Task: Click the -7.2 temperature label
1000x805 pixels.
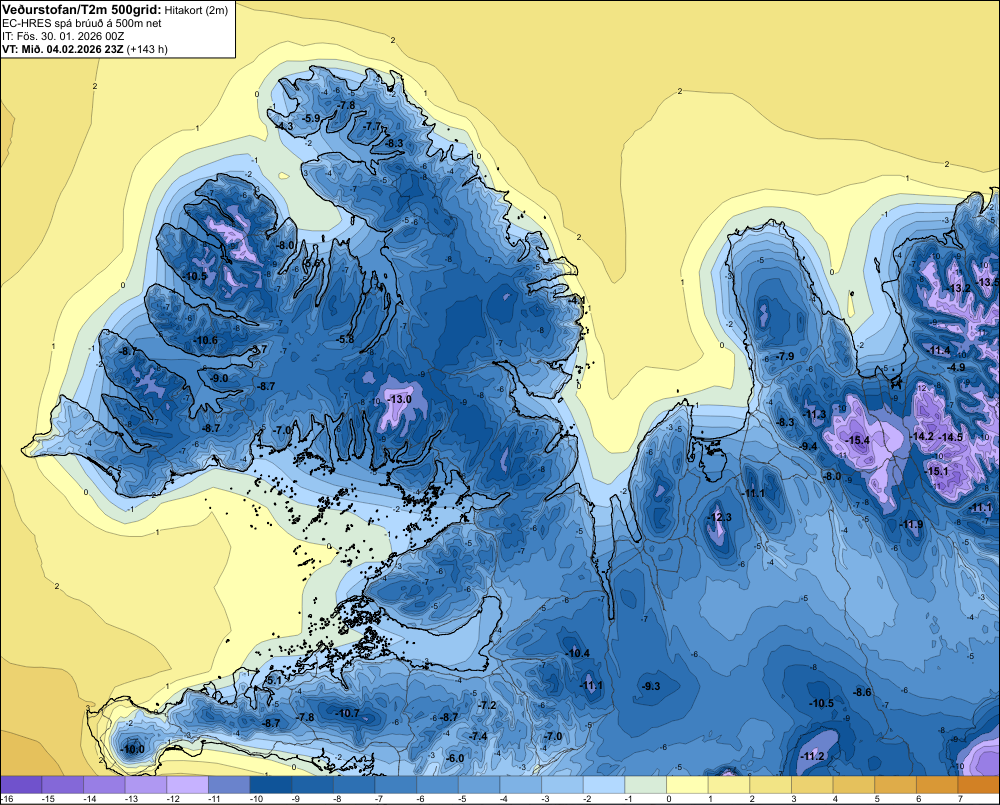Action: pyautogui.click(x=487, y=705)
